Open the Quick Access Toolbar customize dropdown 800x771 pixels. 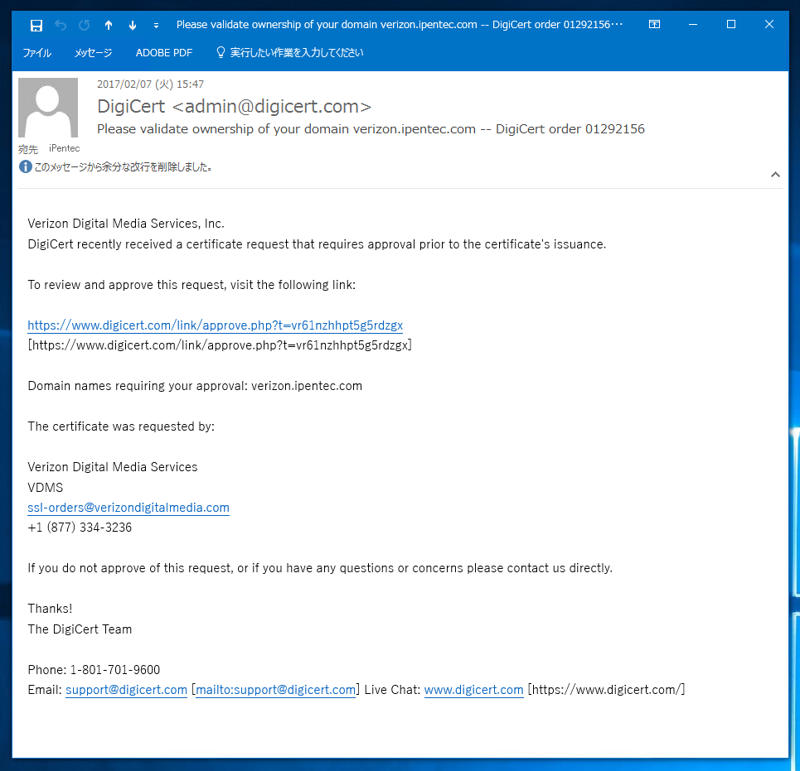156,26
